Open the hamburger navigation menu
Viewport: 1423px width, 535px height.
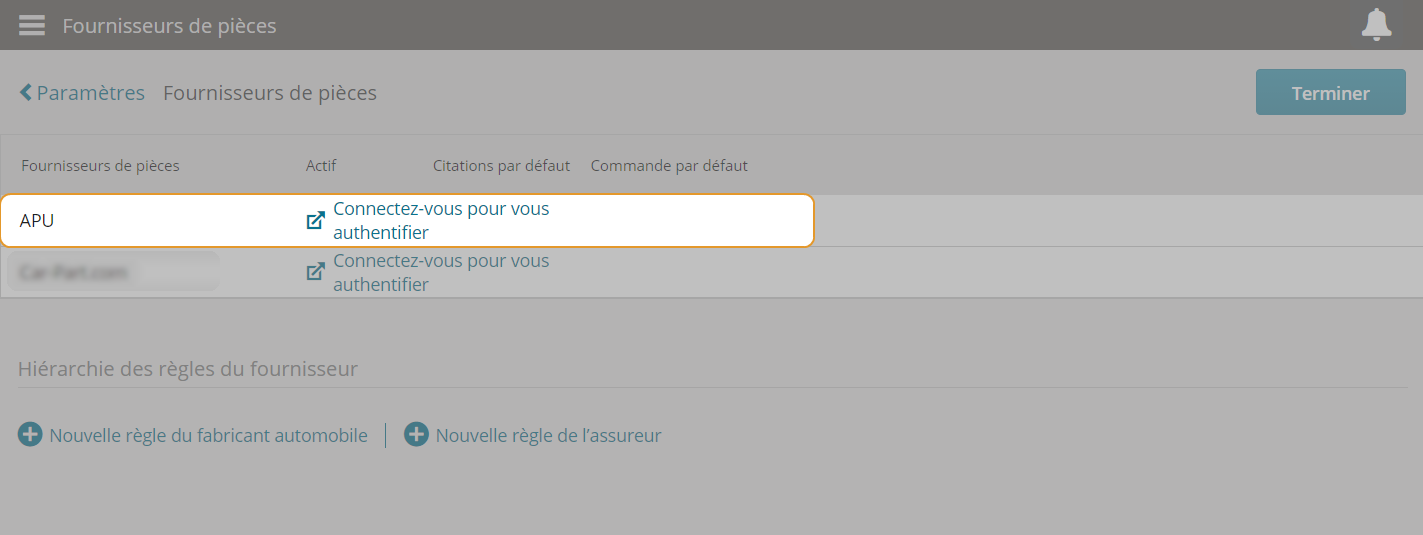click(32, 25)
